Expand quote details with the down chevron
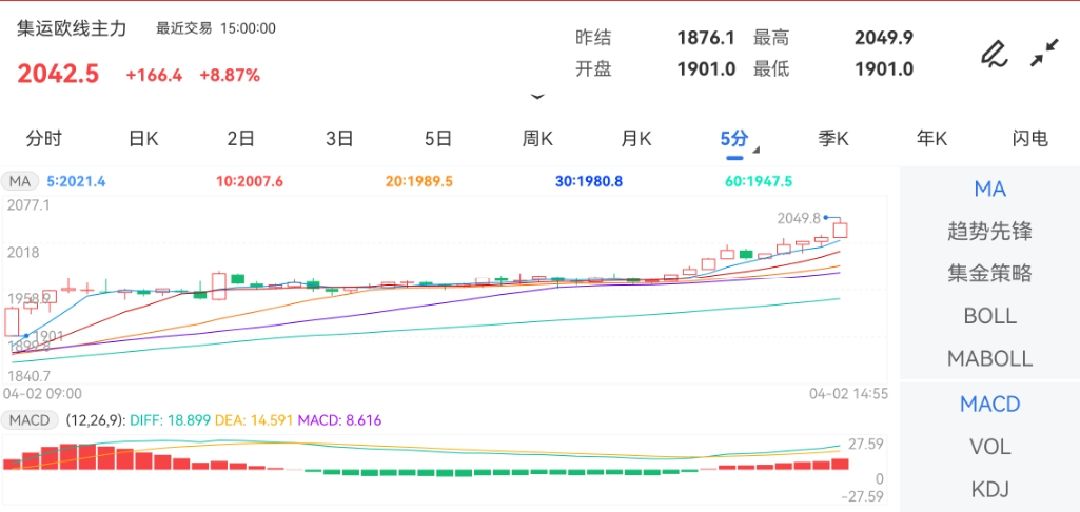Viewport: 1080px width, 512px height. pyautogui.click(x=538, y=97)
